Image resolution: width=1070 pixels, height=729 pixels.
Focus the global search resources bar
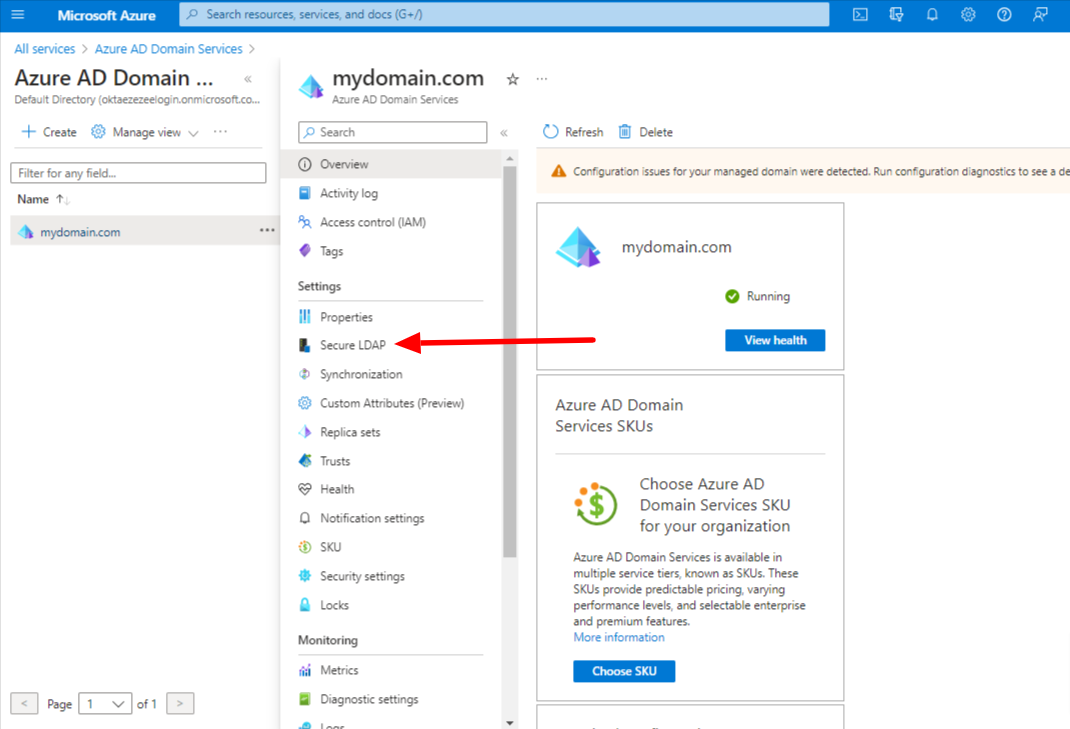click(x=504, y=14)
